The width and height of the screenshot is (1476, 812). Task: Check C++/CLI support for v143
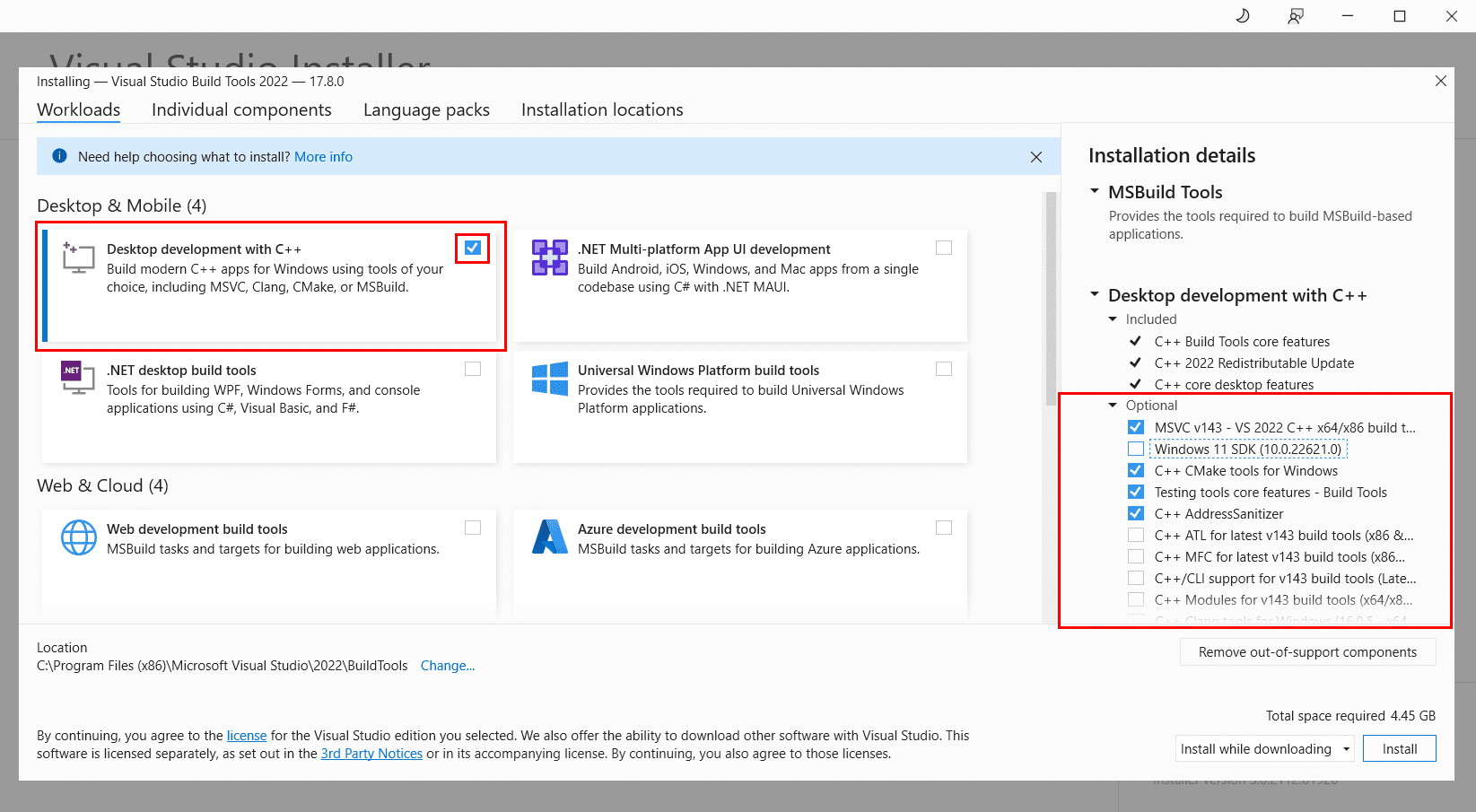(x=1136, y=578)
